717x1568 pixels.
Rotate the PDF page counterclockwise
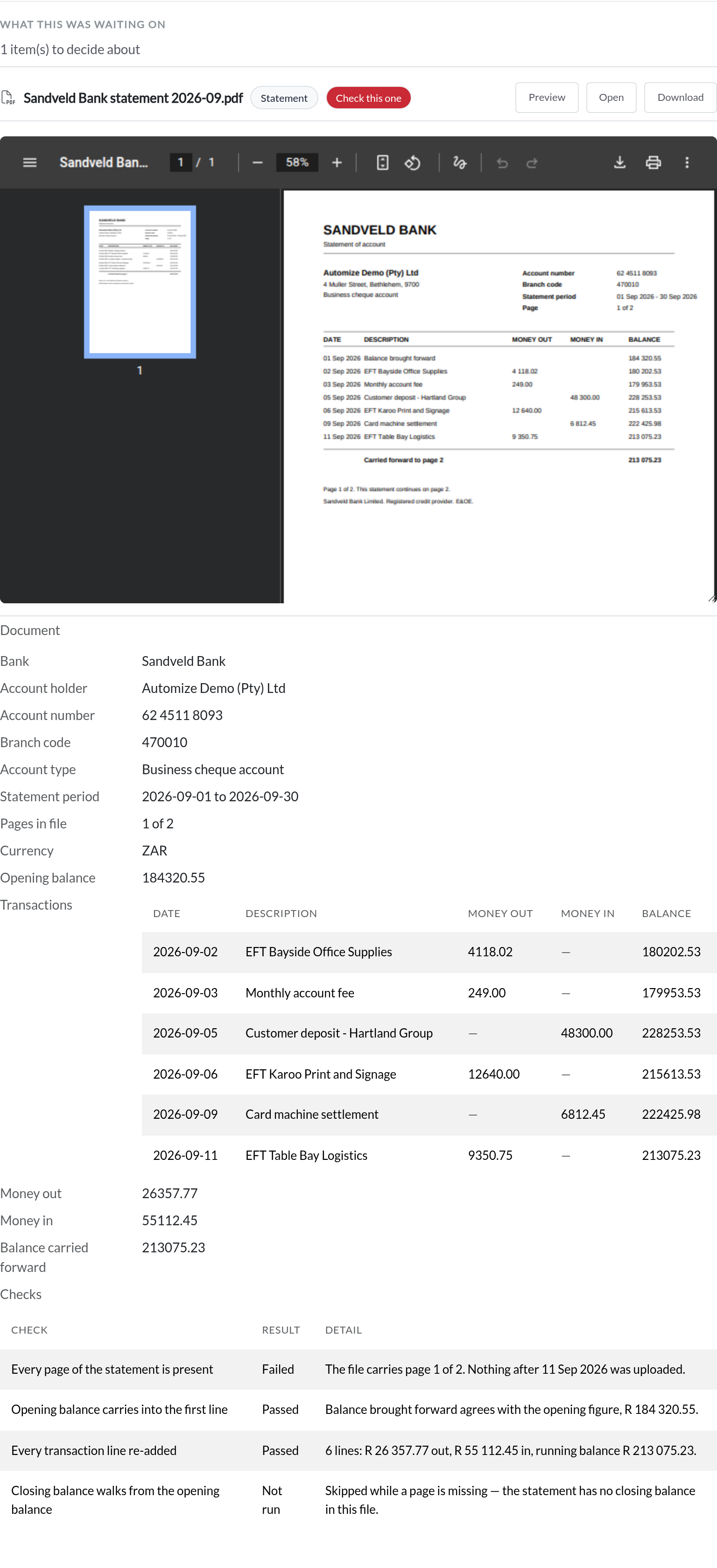[413, 162]
